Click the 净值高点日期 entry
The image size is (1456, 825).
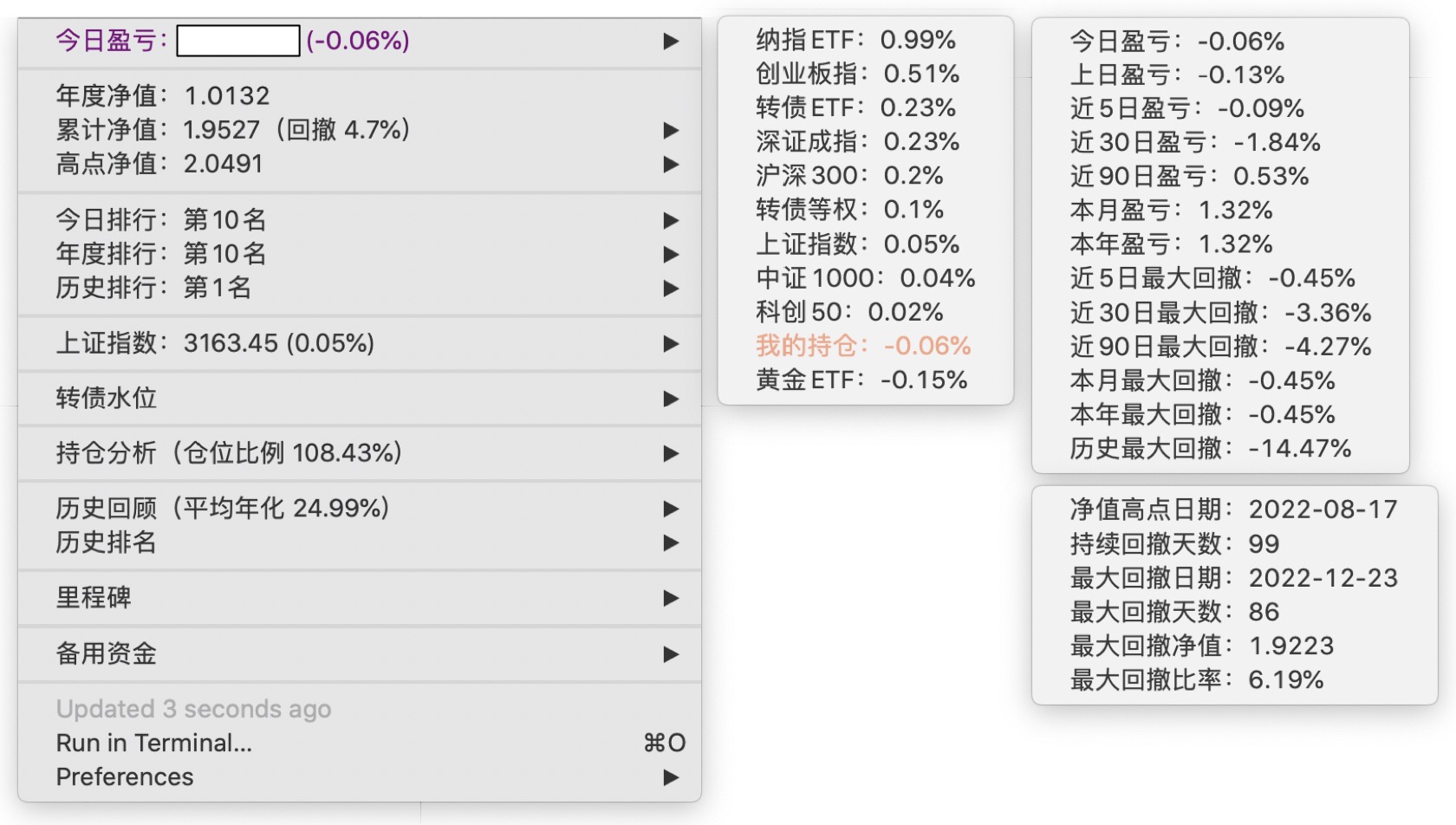point(1233,509)
